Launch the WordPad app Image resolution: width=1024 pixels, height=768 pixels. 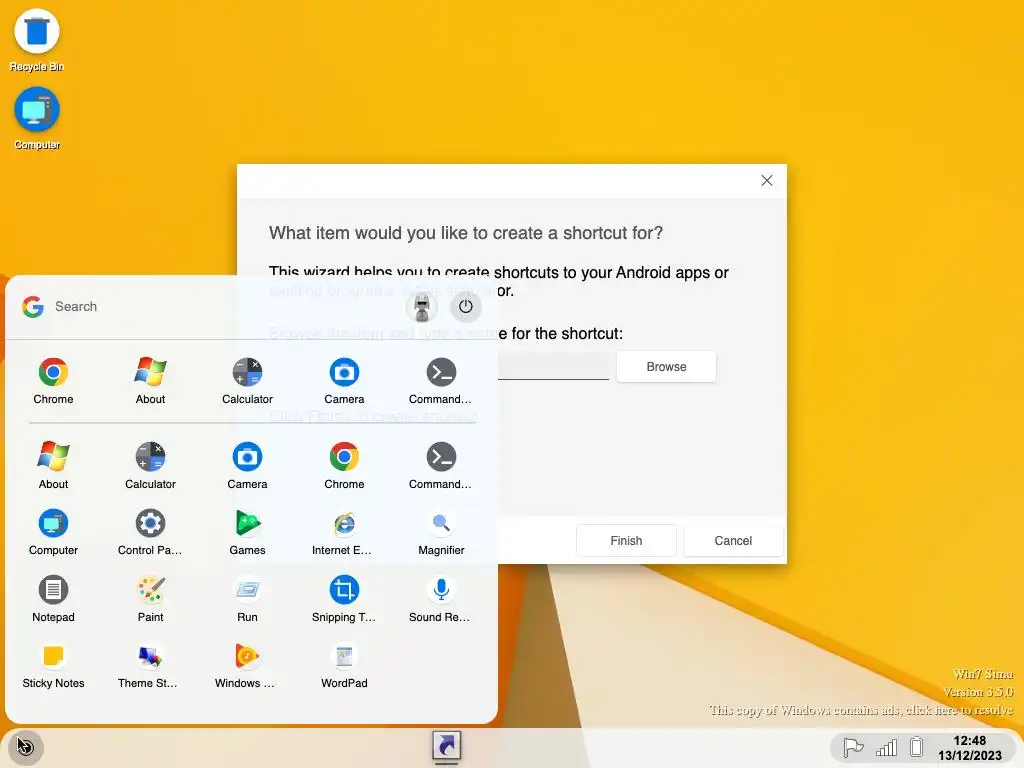click(344, 665)
